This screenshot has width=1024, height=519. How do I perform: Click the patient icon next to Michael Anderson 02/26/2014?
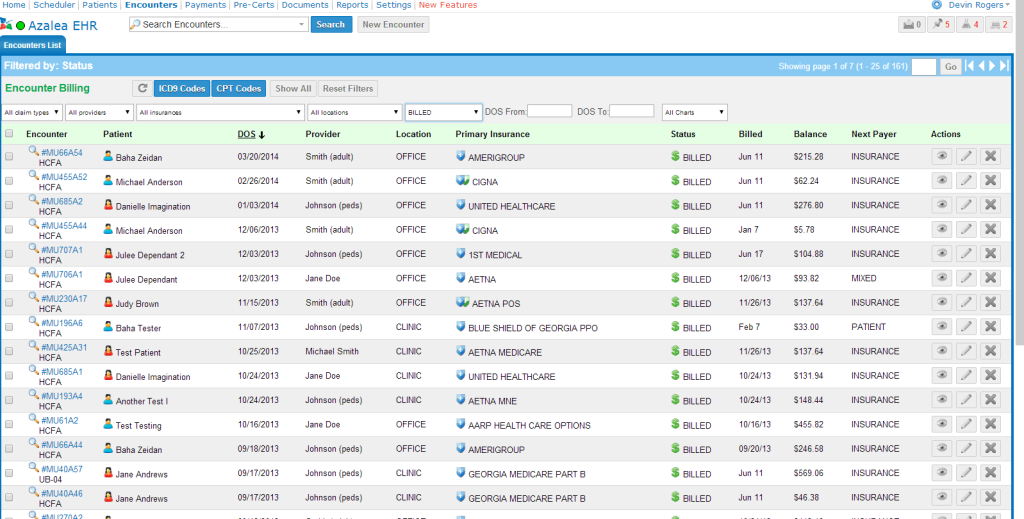(108, 181)
